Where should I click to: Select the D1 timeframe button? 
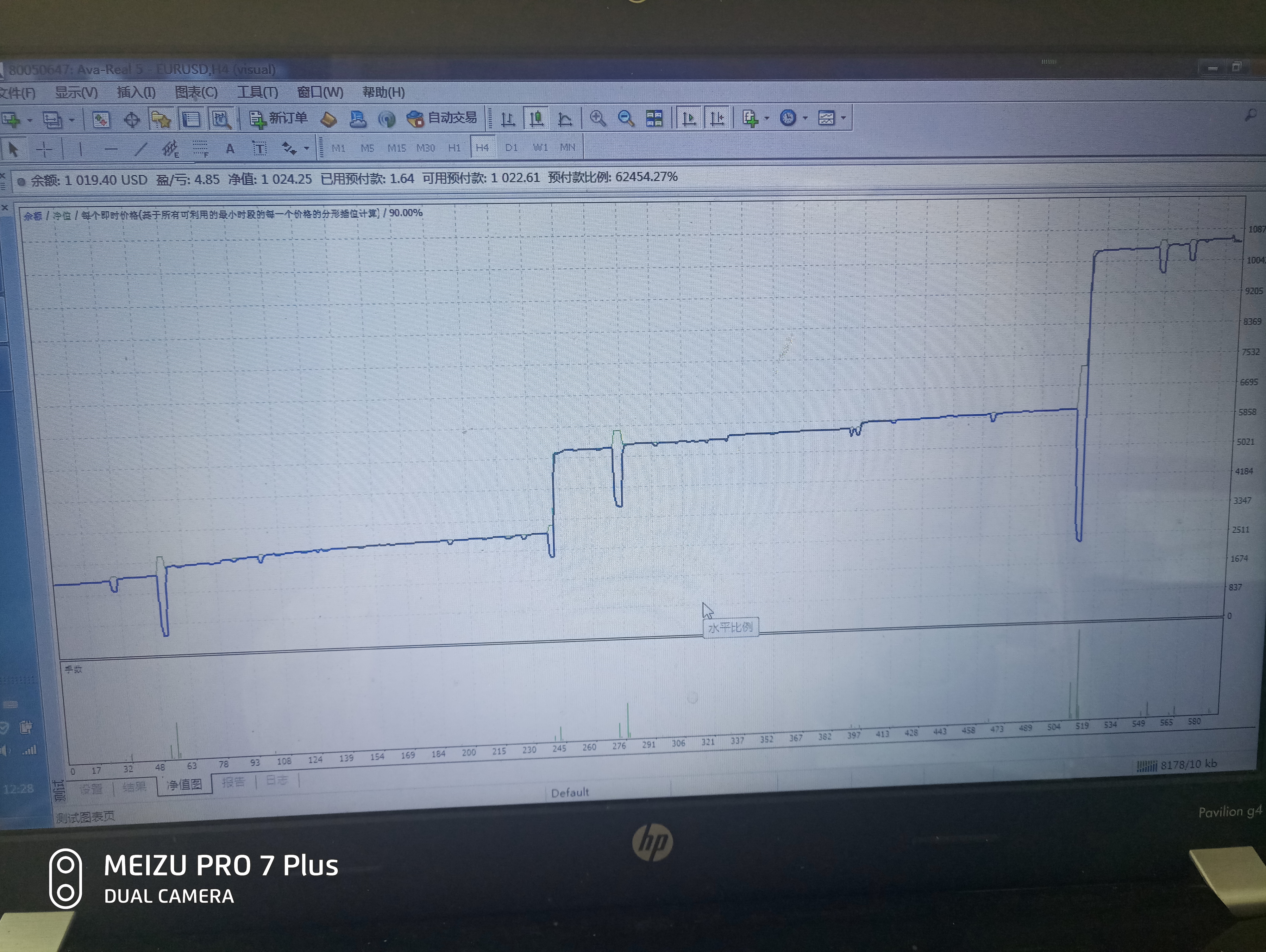pos(511,148)
